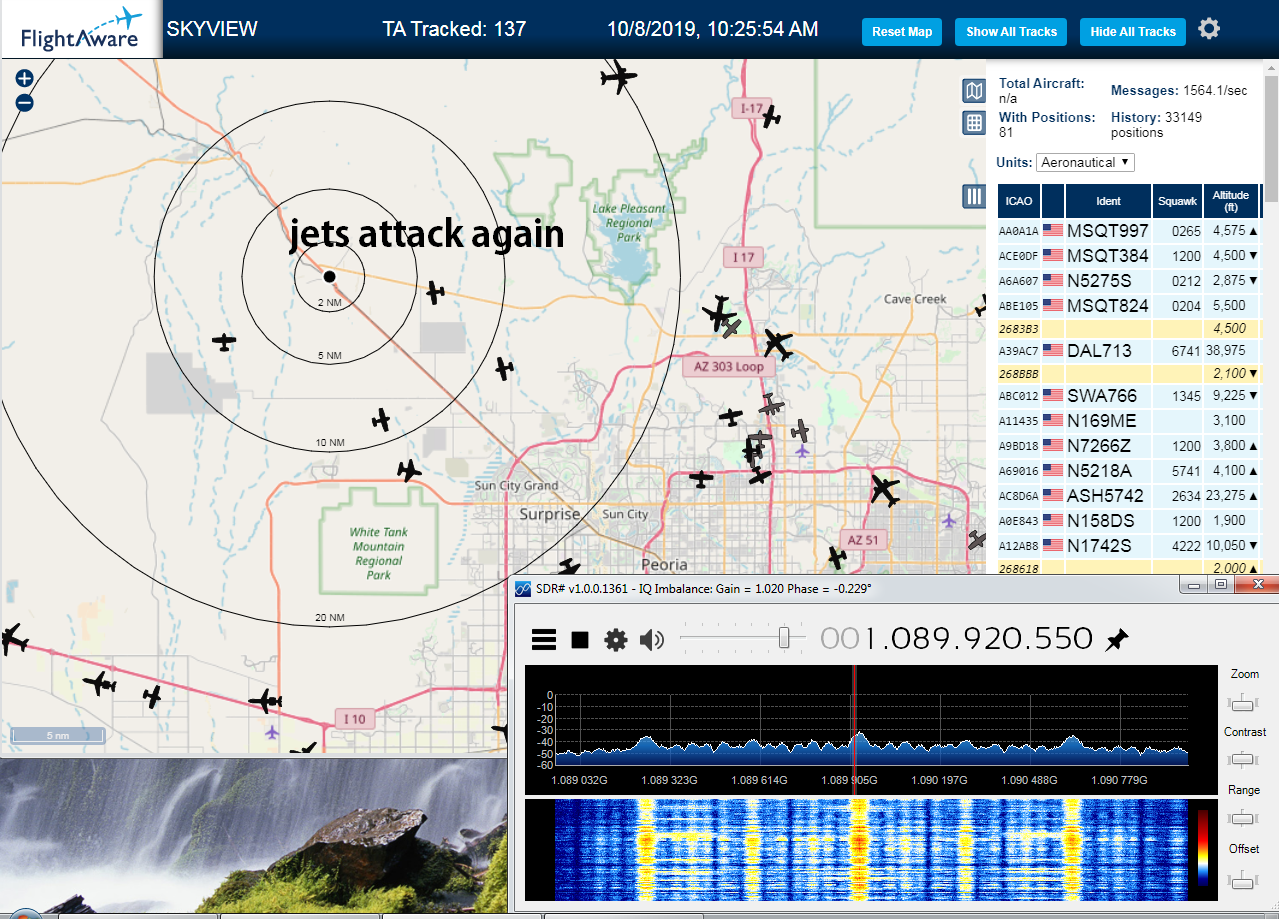Select the MSQT384 aircraft row
The height and width of the screenshot is (919, 1279).
coord(1128,256)
